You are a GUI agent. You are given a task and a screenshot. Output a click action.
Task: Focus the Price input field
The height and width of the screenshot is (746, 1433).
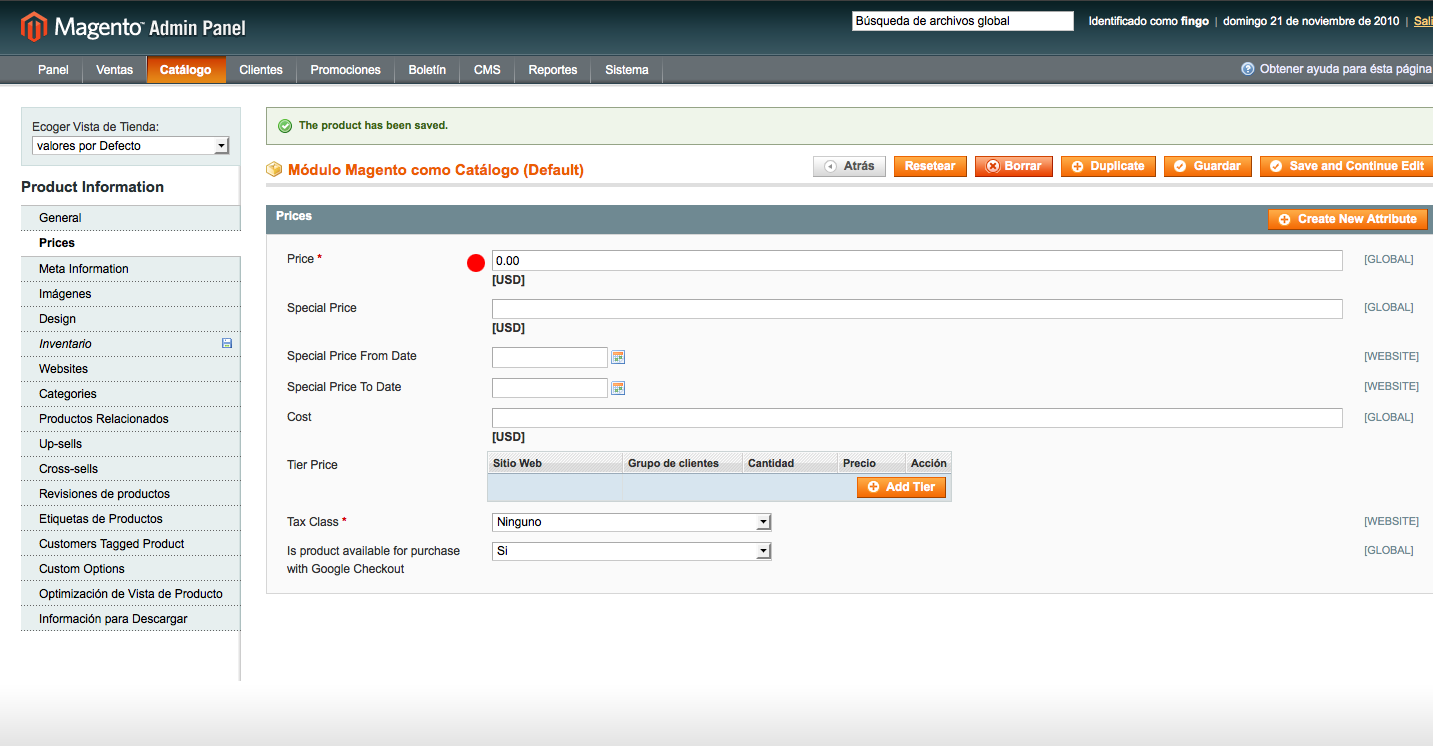coord(917,261)
